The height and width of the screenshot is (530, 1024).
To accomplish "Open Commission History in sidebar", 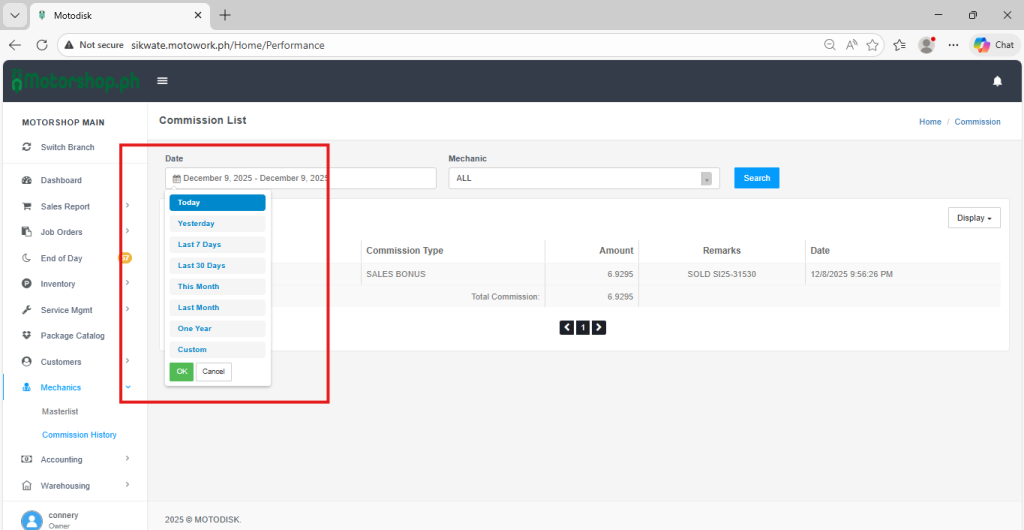I will (x=79, y=435).
